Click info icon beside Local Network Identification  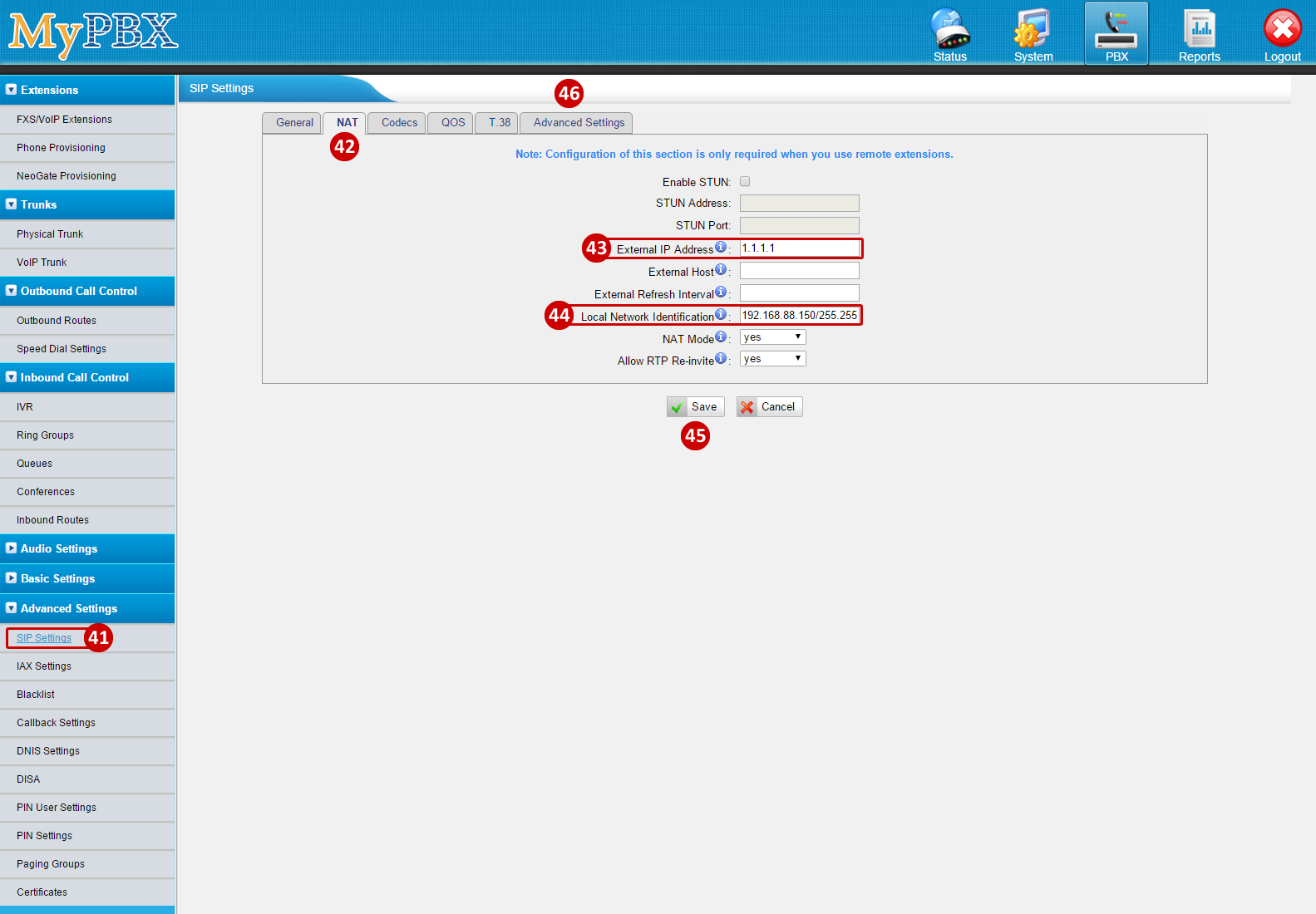[721, 315]
